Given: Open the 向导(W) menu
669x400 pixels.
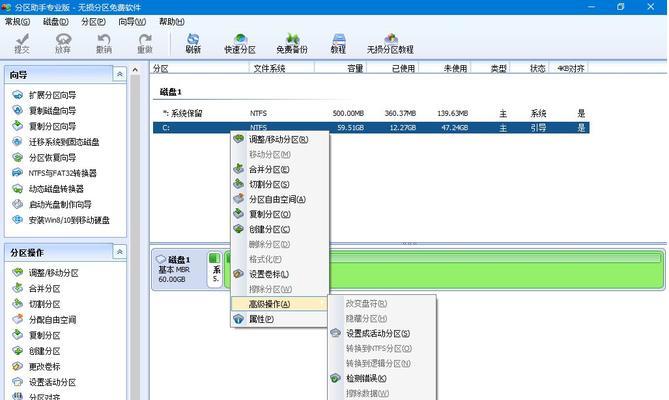Looking at the screenshot, I should click(132, 21).
